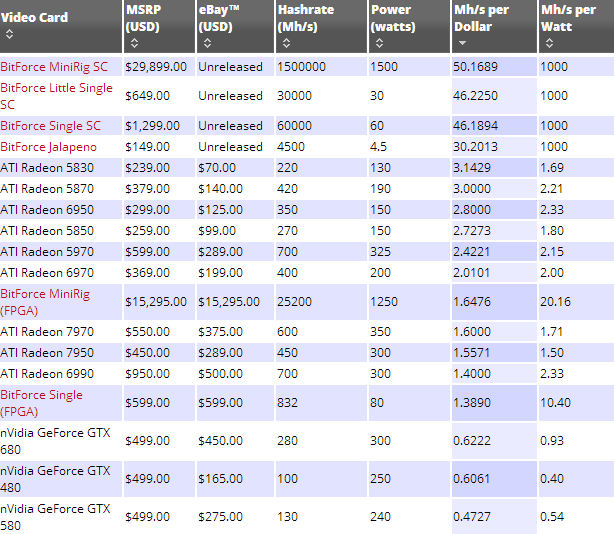The image size is (614, 534).
Task: Click the 1.6476 Mh/s per Dollar value
Action: coord(472,302)
